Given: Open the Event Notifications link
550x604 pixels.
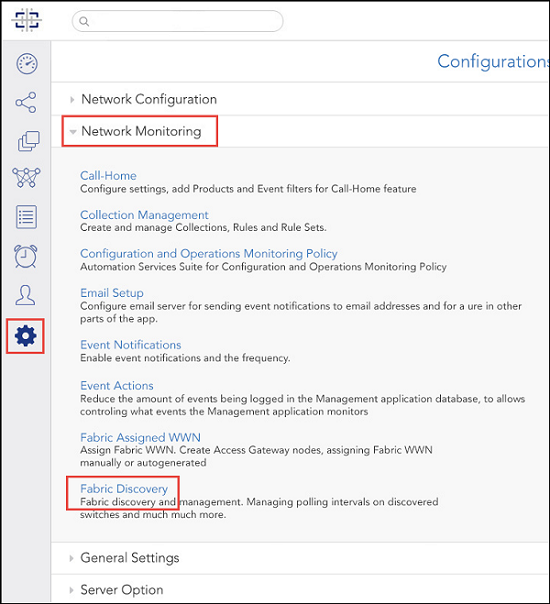Looking at the screenshot, I should point(131,345).
